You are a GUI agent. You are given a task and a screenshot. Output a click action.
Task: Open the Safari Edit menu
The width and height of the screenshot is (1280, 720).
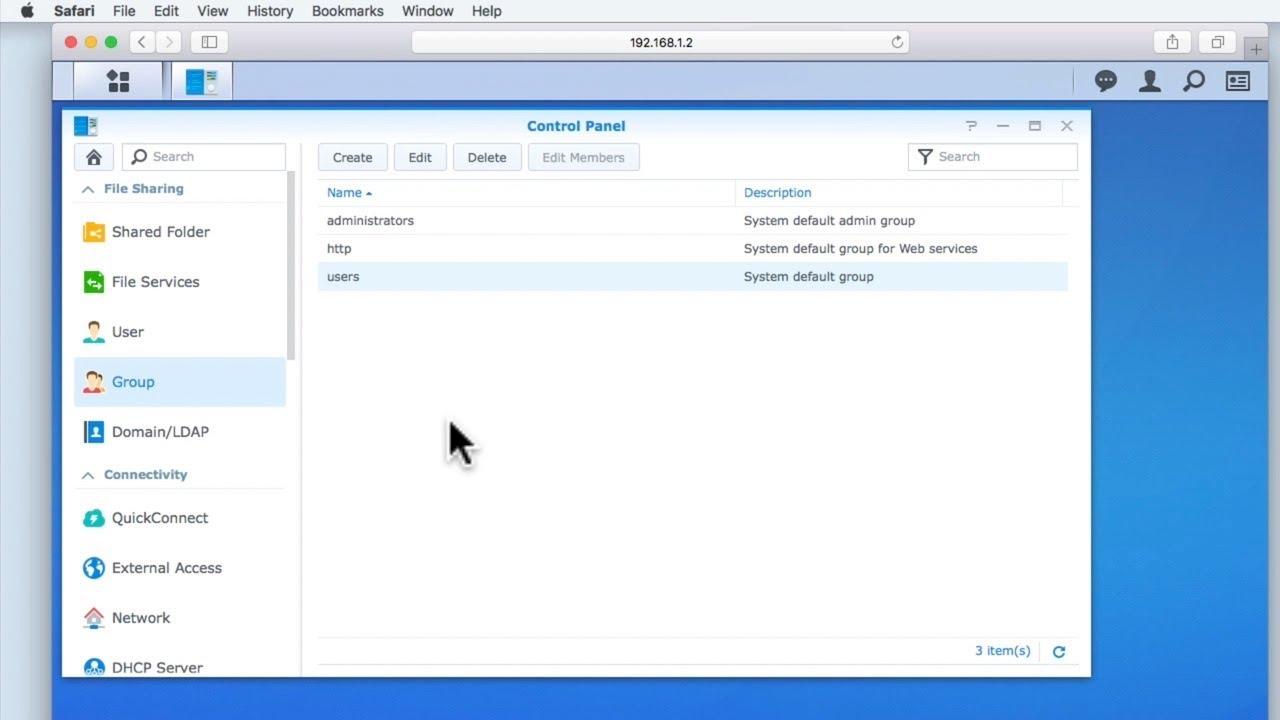click(166, 11)
